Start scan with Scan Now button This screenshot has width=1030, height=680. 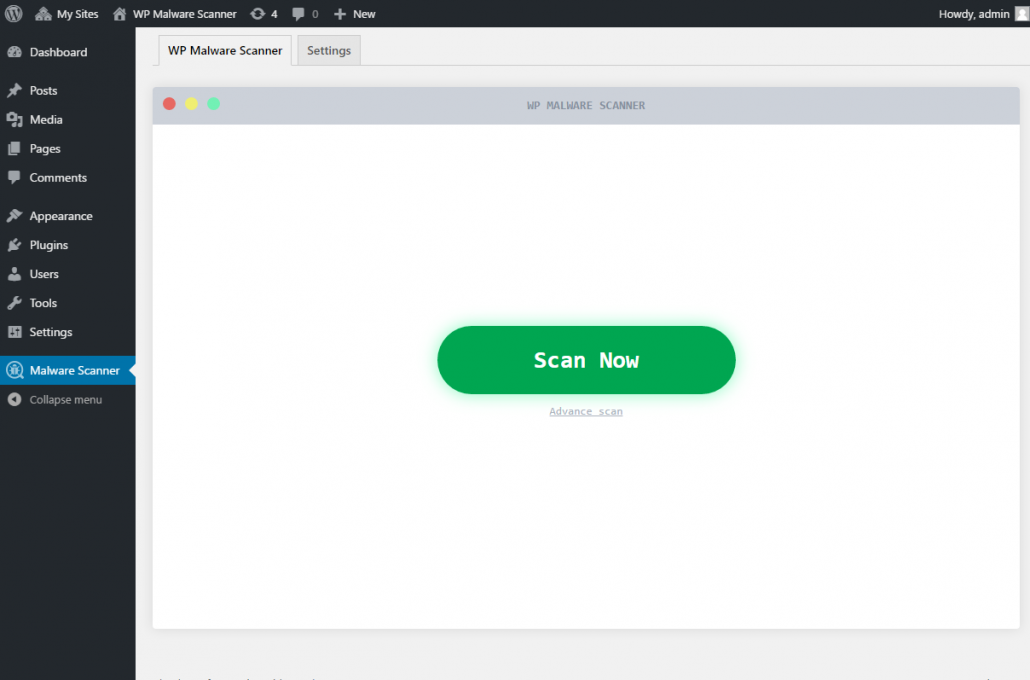tap(586, 360)
